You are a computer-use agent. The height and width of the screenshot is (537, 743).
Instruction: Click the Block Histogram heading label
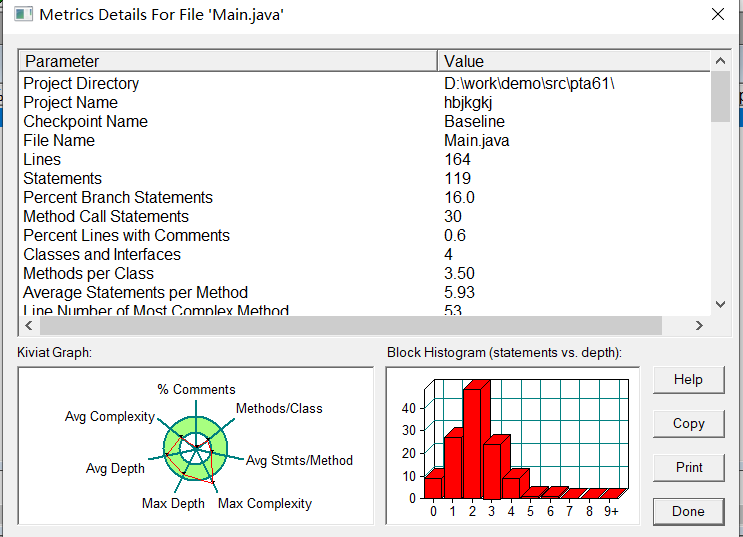coord(504,353)
